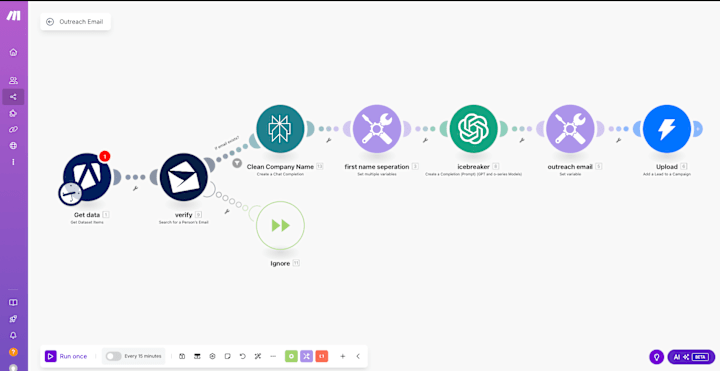Open scenario settings gear in toolbar

click(x=213, y=356)
